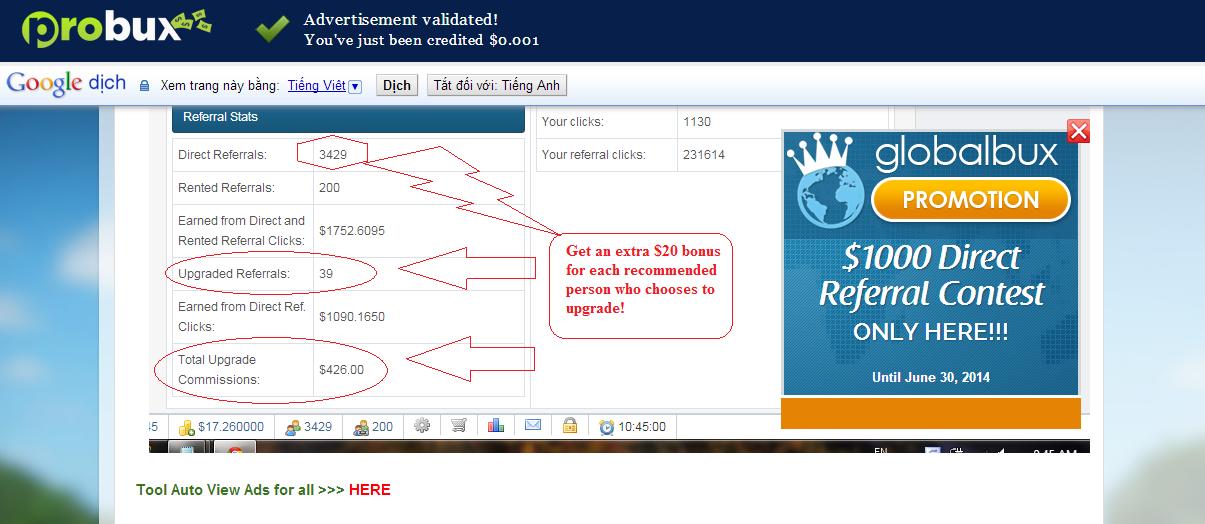Image resolution: width=1205 pixels, height=524 pixels.
Task: Open the envelope messages icon
Action: pos(533,425)
